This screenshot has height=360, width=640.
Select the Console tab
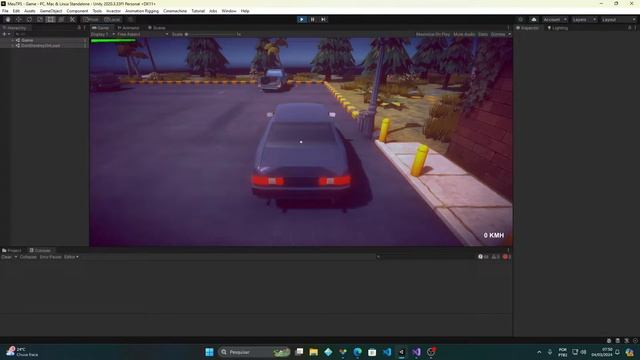pos(40,250)
